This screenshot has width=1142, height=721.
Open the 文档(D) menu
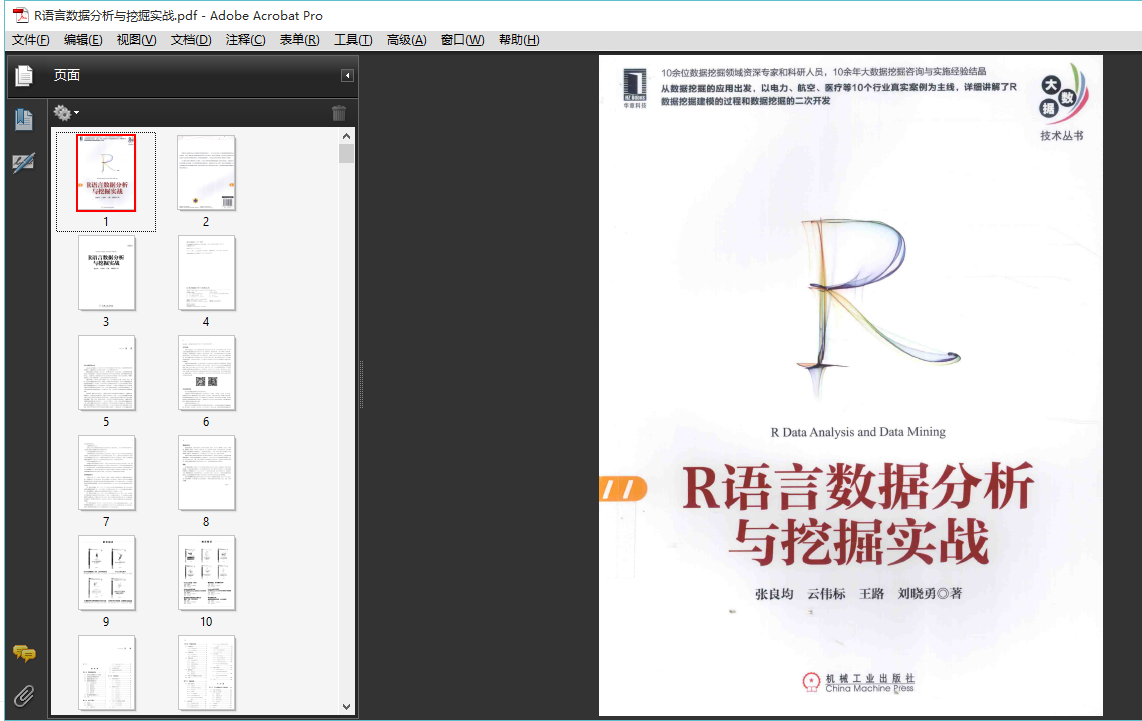pyautogui.click(x=191, y=40)
